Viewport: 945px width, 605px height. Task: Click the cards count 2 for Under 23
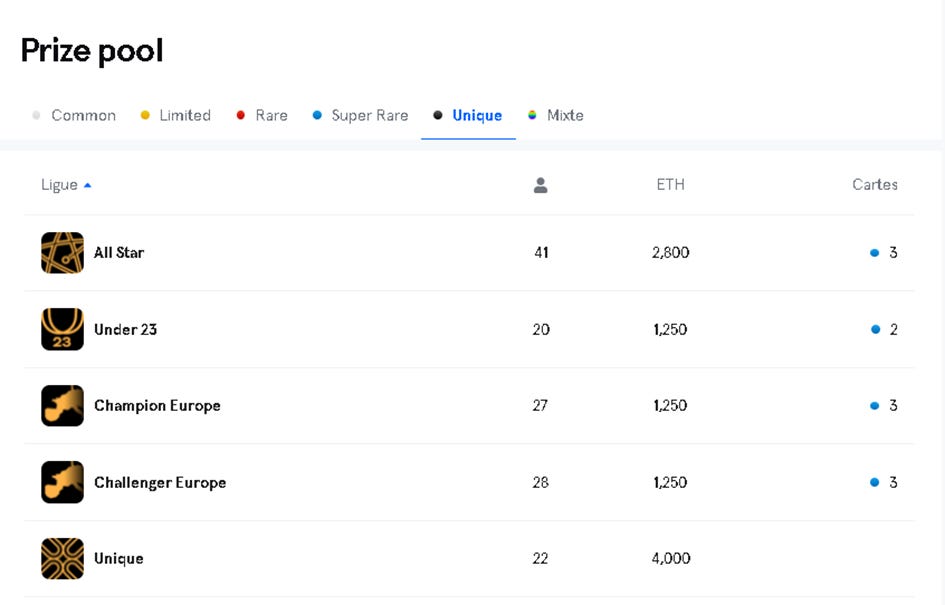893,330
